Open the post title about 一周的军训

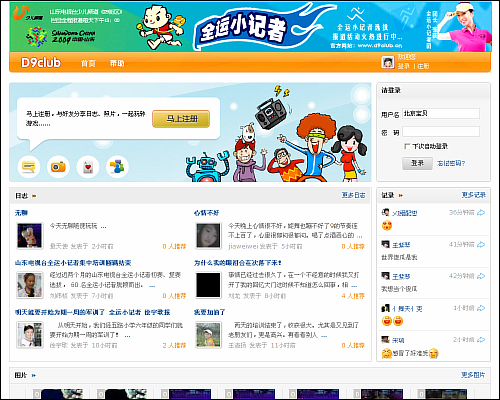92,312
